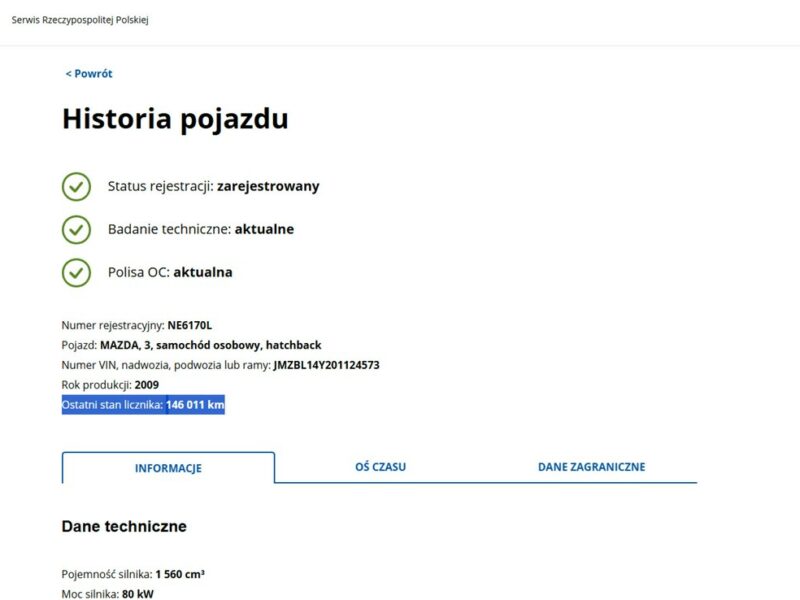Image resolution: width=800 pixels, height=600 pixels.
Task: Click the status value zarejestrowany
Action: [268, 186]
